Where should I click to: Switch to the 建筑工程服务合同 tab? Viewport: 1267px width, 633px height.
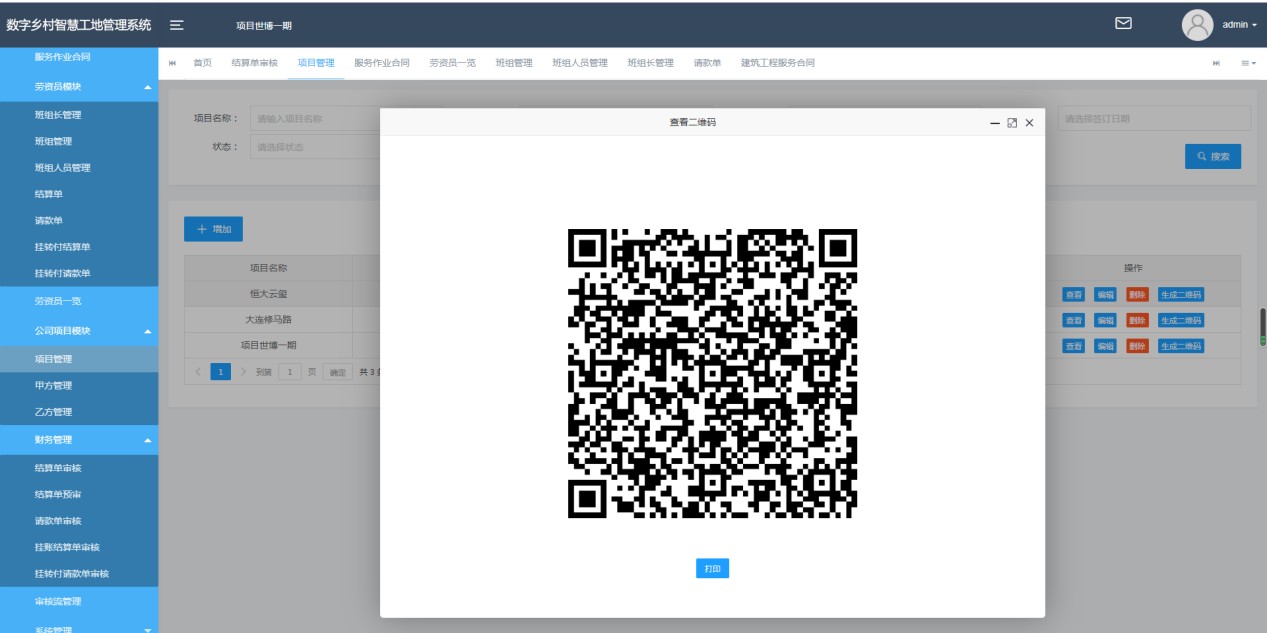[778, 63]
